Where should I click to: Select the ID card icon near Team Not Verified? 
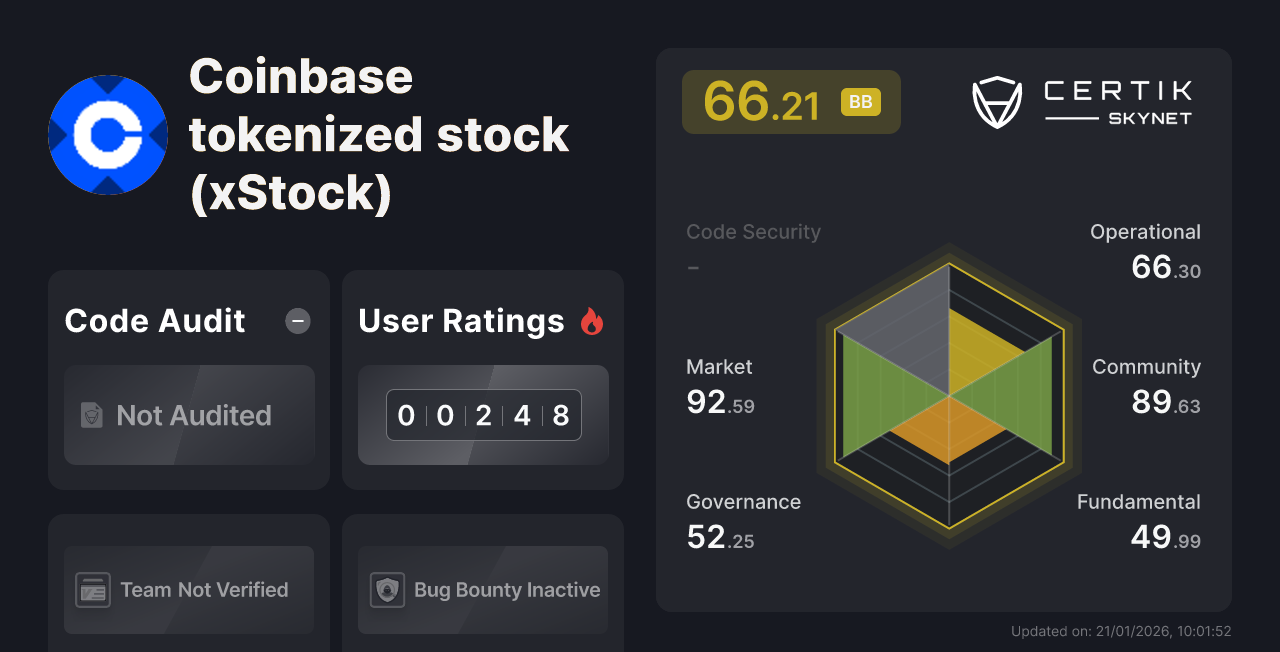tap(93, 590)
